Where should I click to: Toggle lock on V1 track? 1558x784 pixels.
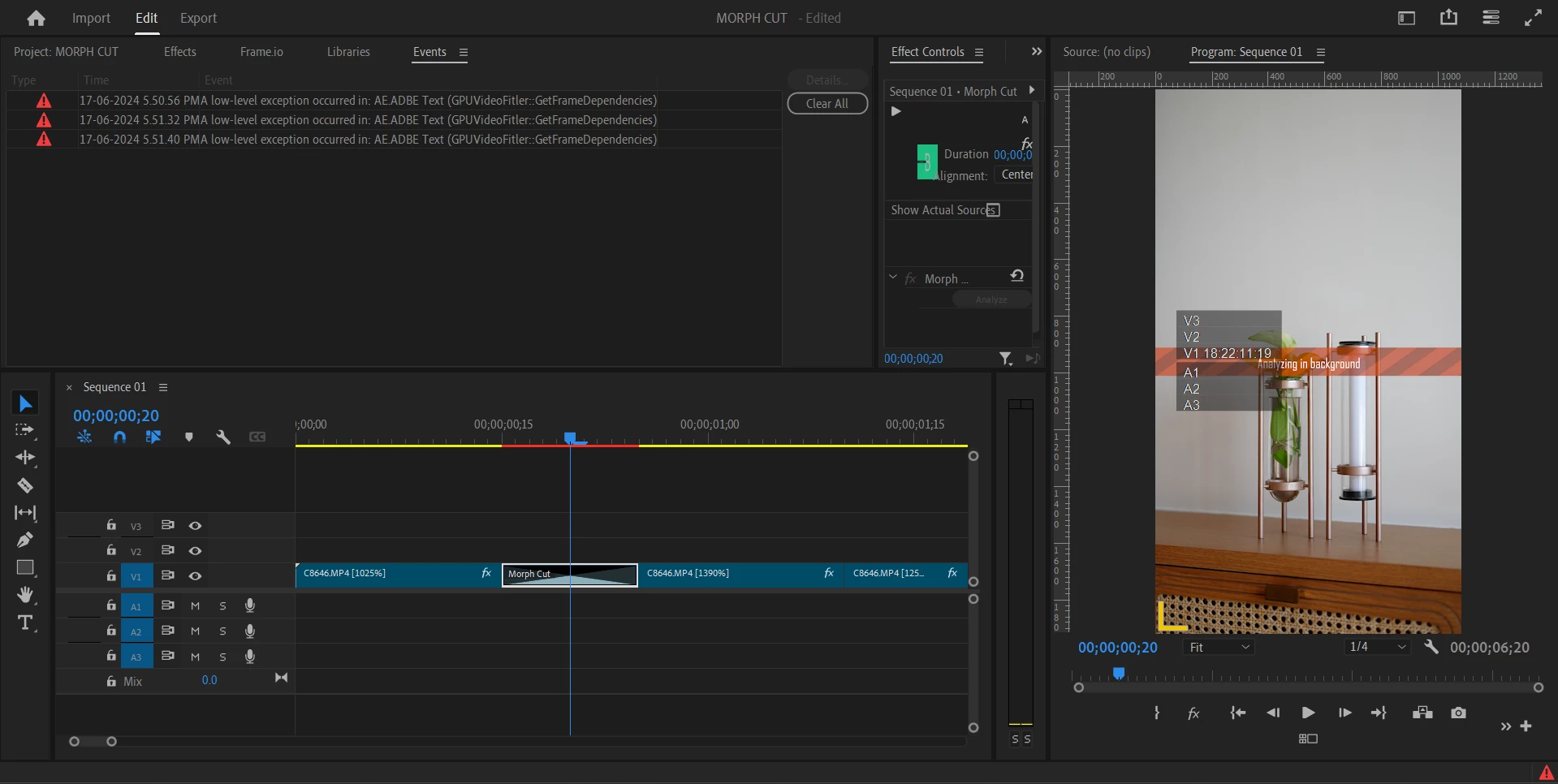(111, 575)
